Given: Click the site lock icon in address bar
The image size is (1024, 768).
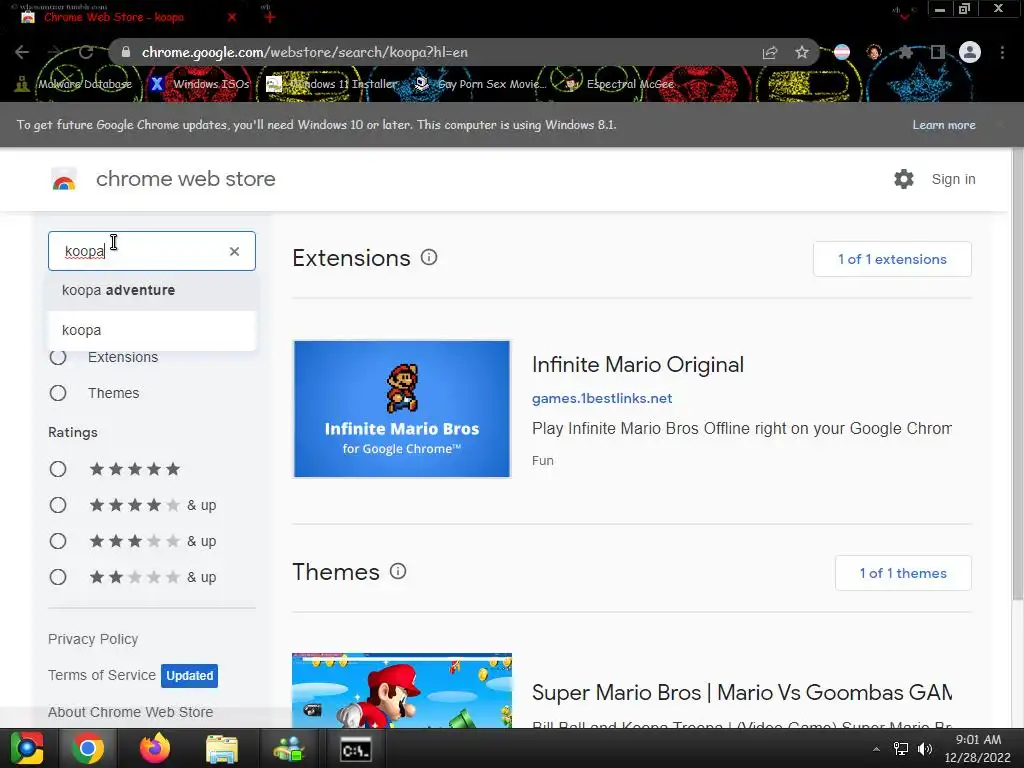Looking at the screenshot, I should click(x=126, y=52).
